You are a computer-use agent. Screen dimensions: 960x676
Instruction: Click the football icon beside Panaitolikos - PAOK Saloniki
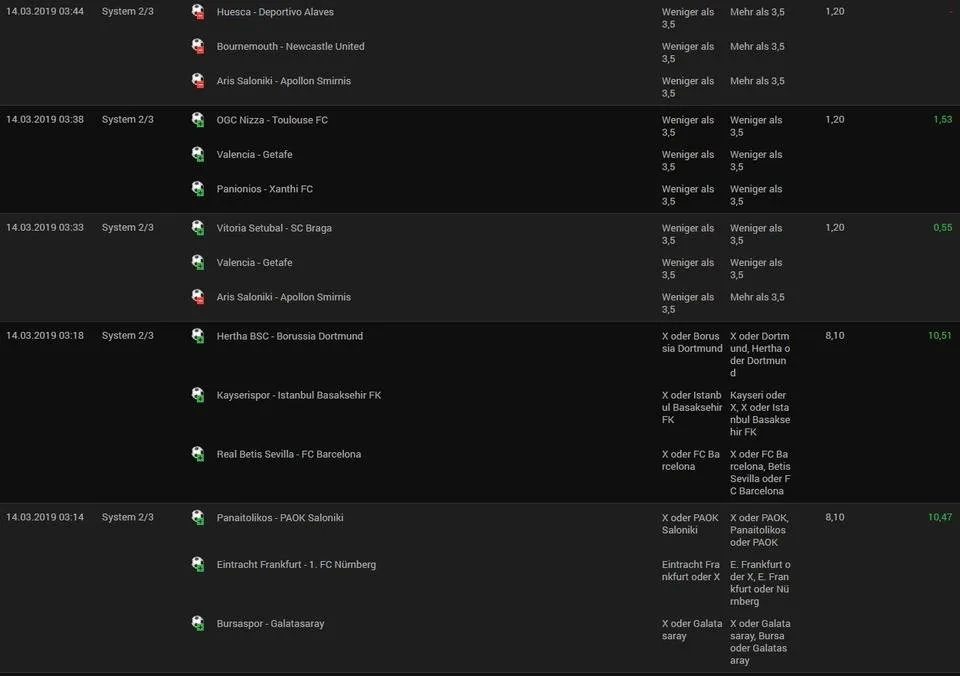click(197, 517)
